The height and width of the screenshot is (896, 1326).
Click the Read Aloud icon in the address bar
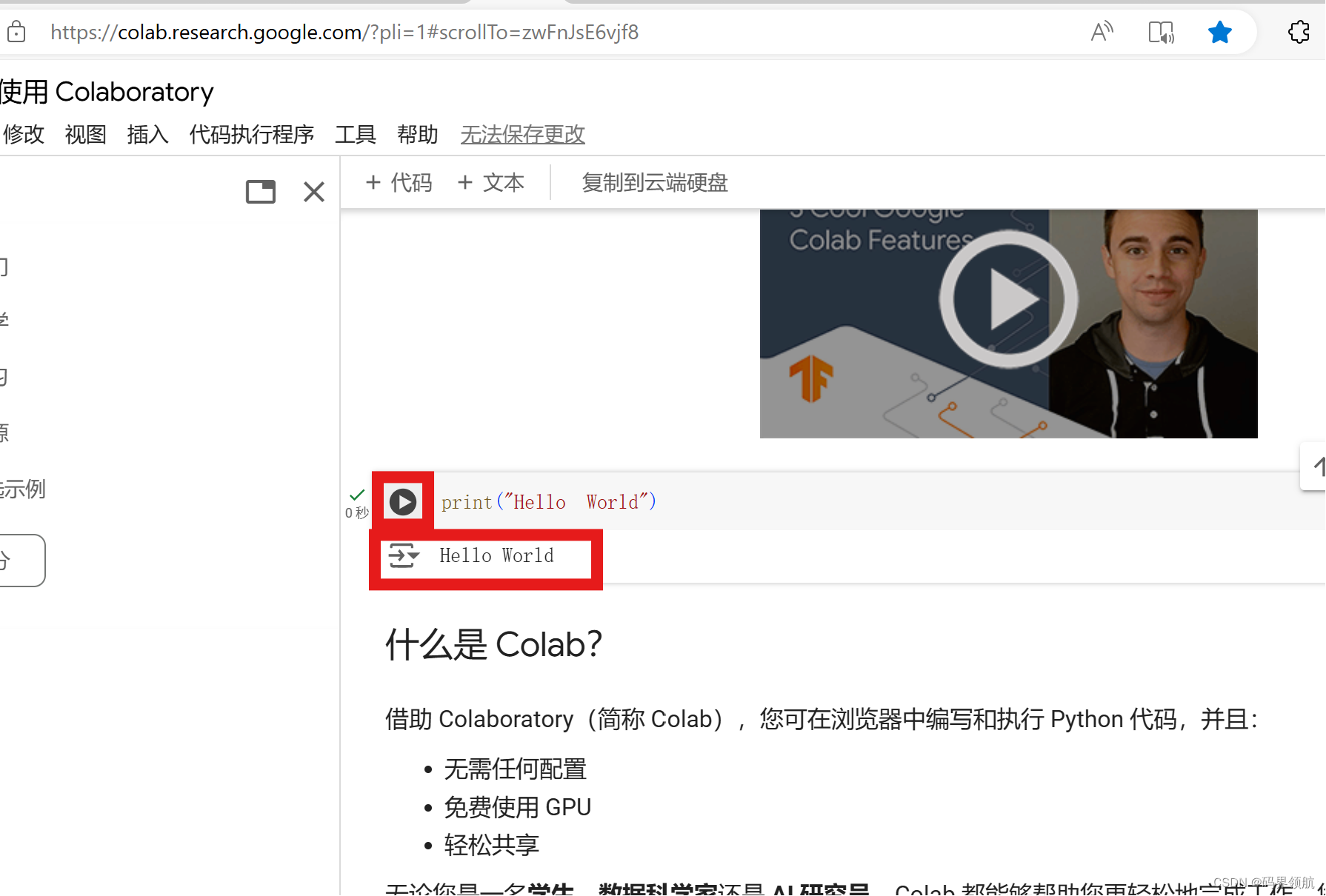coord(1102,32)
